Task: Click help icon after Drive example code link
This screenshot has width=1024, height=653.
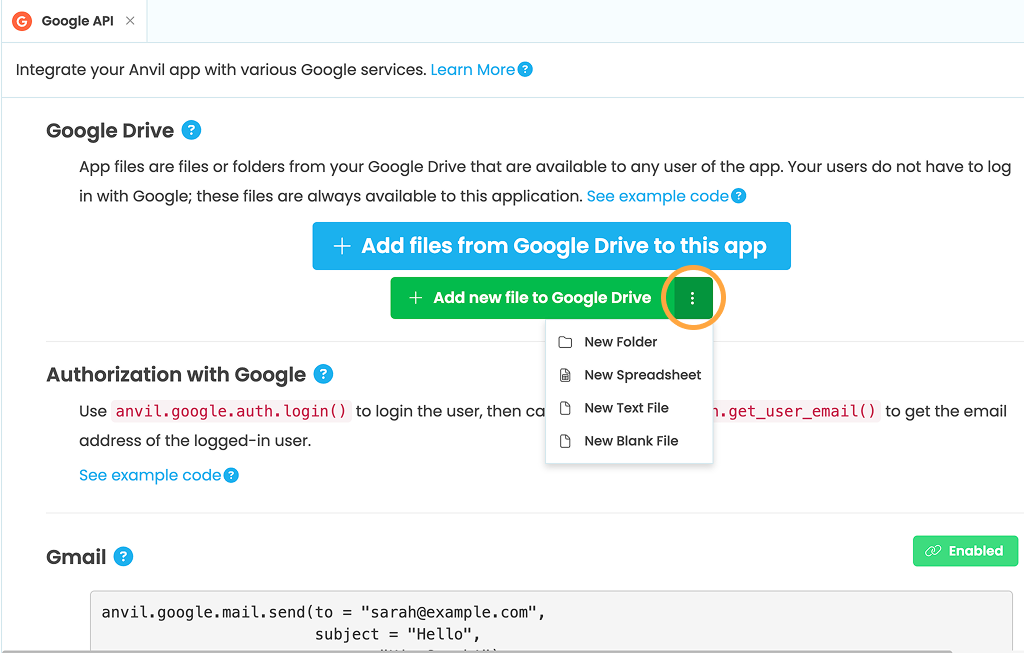Action: [x=739, y=196]
